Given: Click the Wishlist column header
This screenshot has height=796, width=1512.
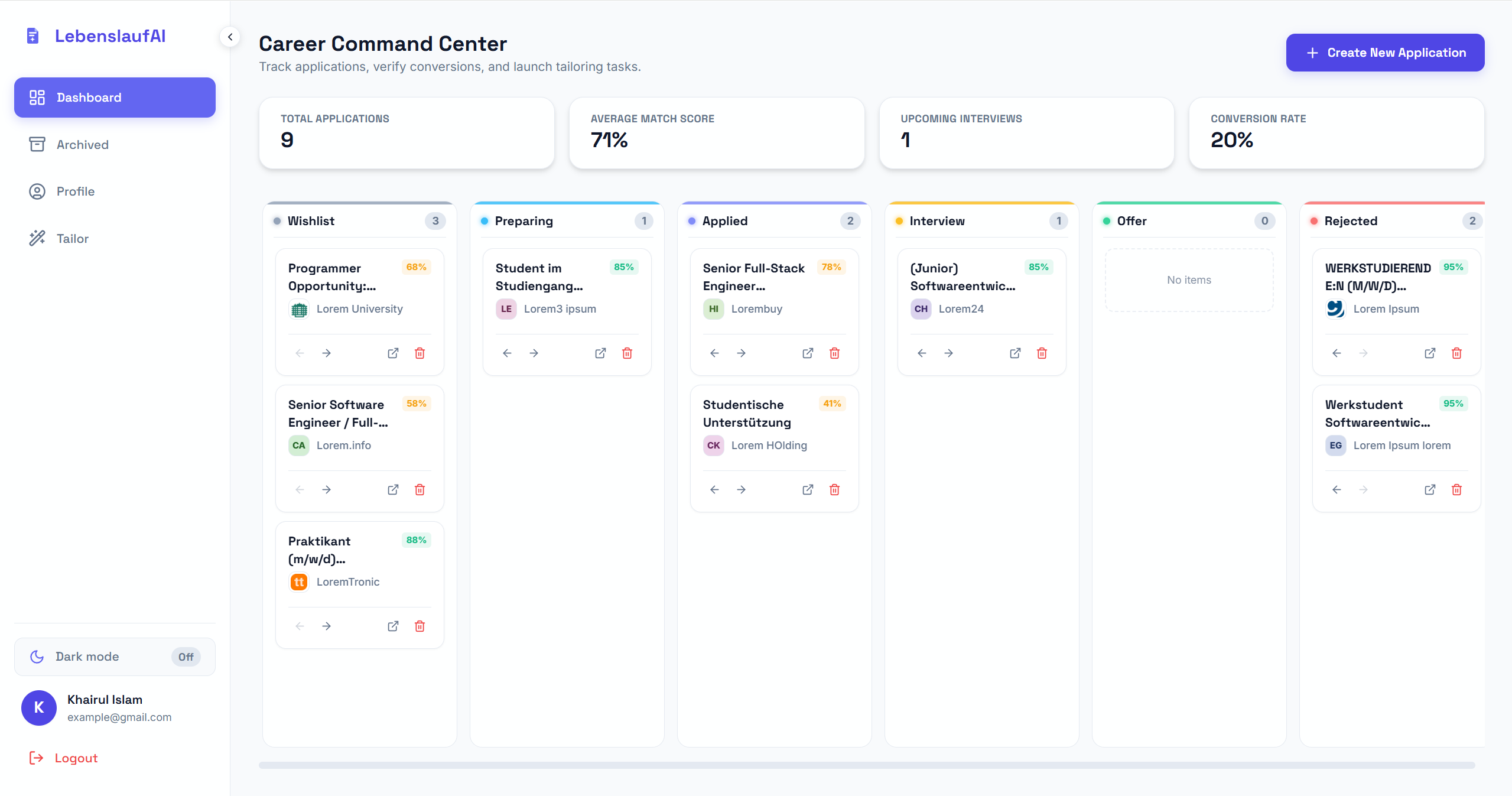Looking at the screenshot, I should coord(359,221).
